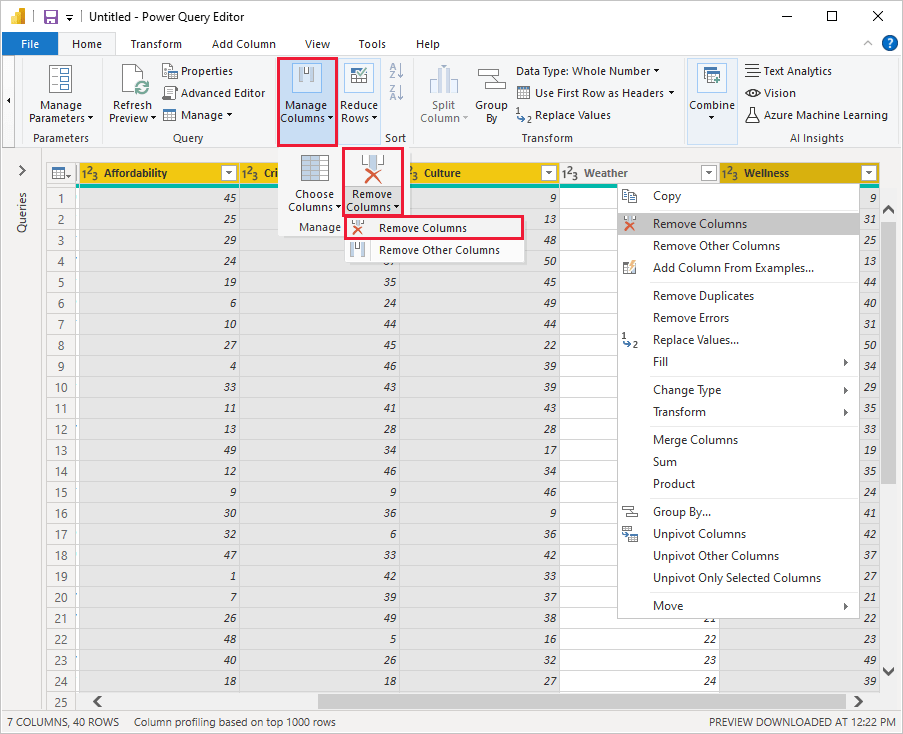Open Manage Parameters
Screen dimensions: 903x734
(60, 95)
